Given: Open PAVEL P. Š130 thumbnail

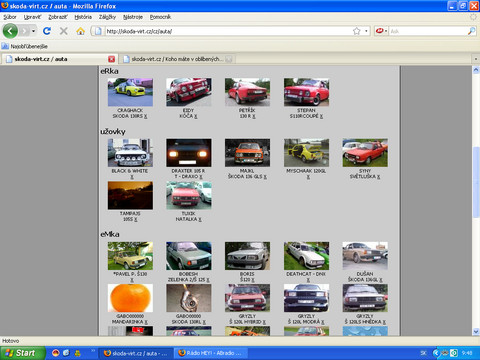Looking at the screenshot, I should [x=130, y=256].
